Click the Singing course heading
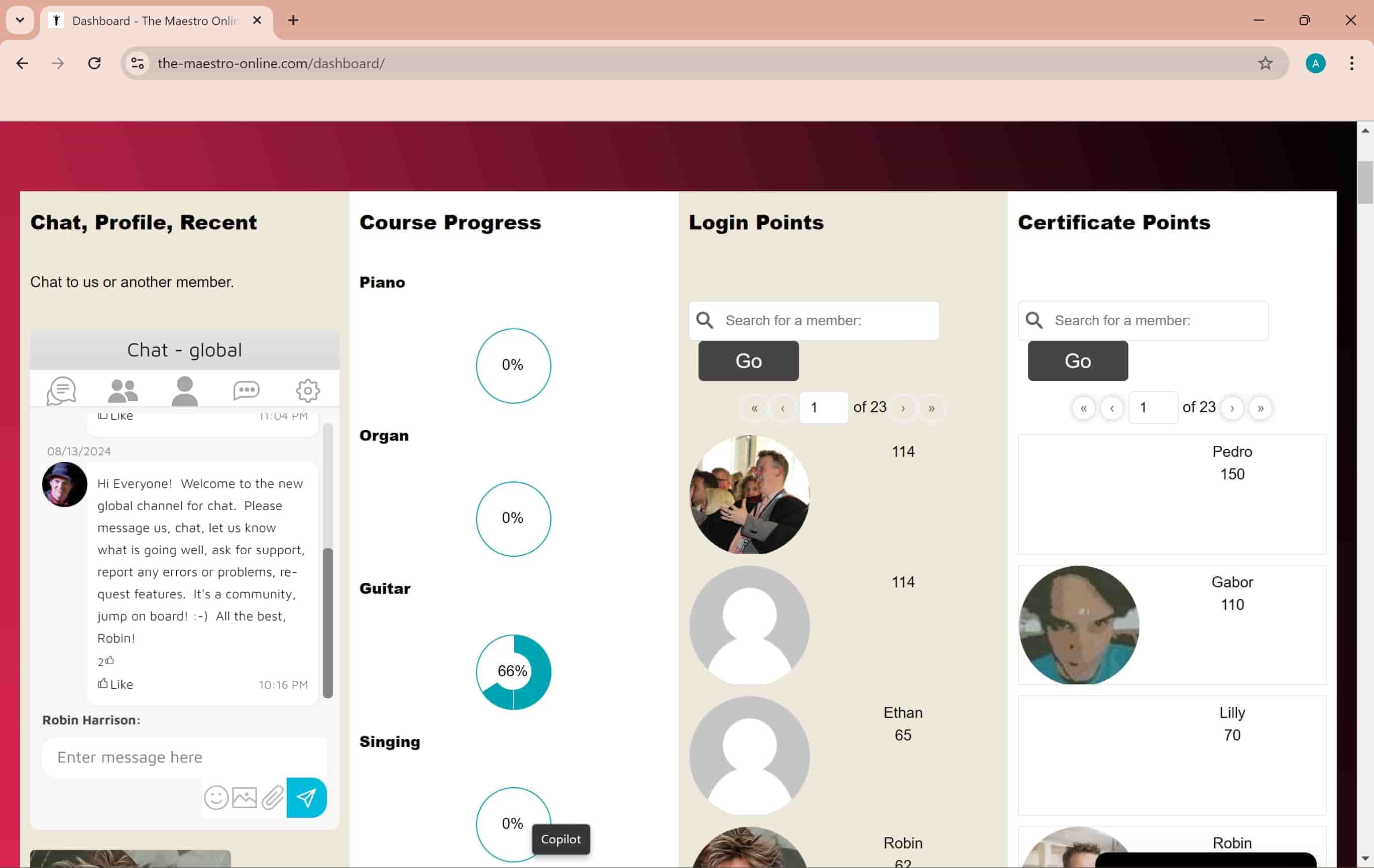Viewport: 1374px width, 868px height. tap(389, 742)
